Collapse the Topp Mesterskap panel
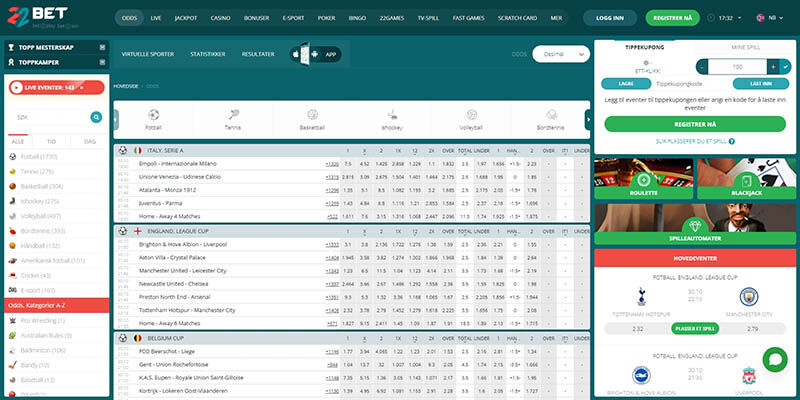 (x=103, y=47)
